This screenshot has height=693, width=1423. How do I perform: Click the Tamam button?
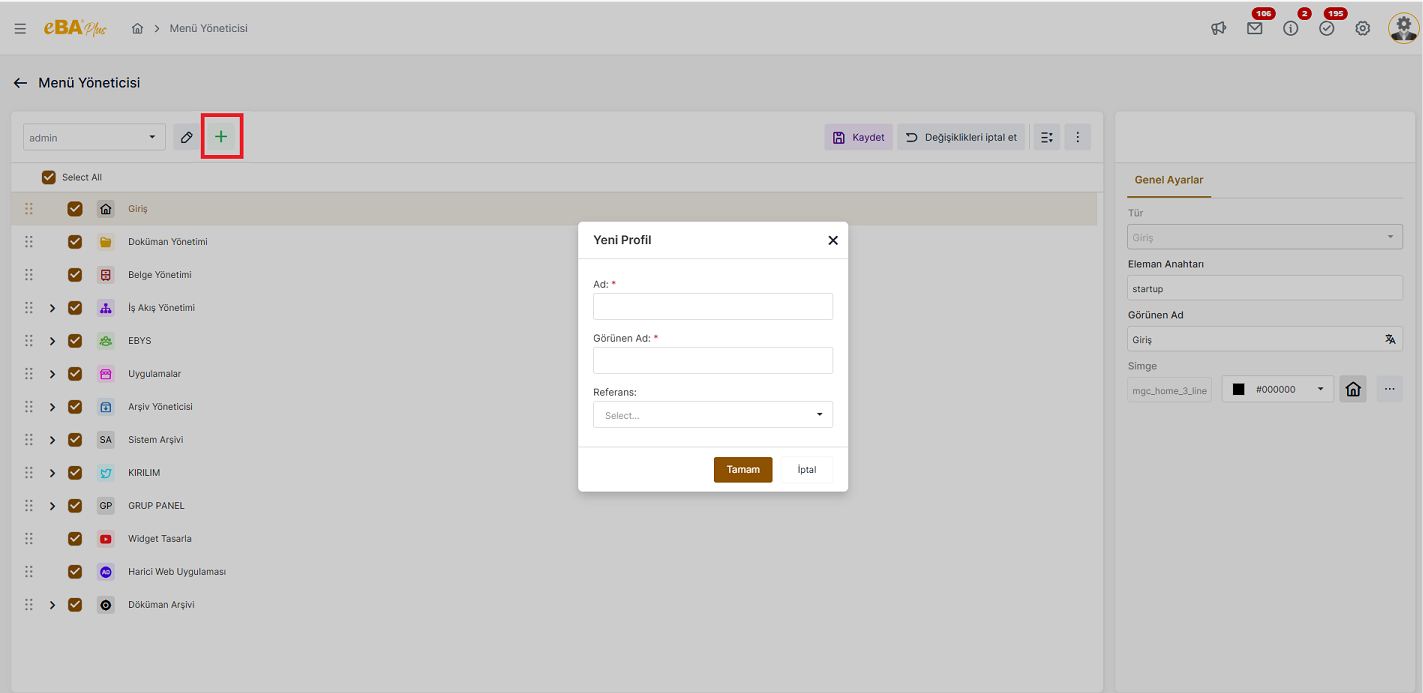tap(743, 470)
